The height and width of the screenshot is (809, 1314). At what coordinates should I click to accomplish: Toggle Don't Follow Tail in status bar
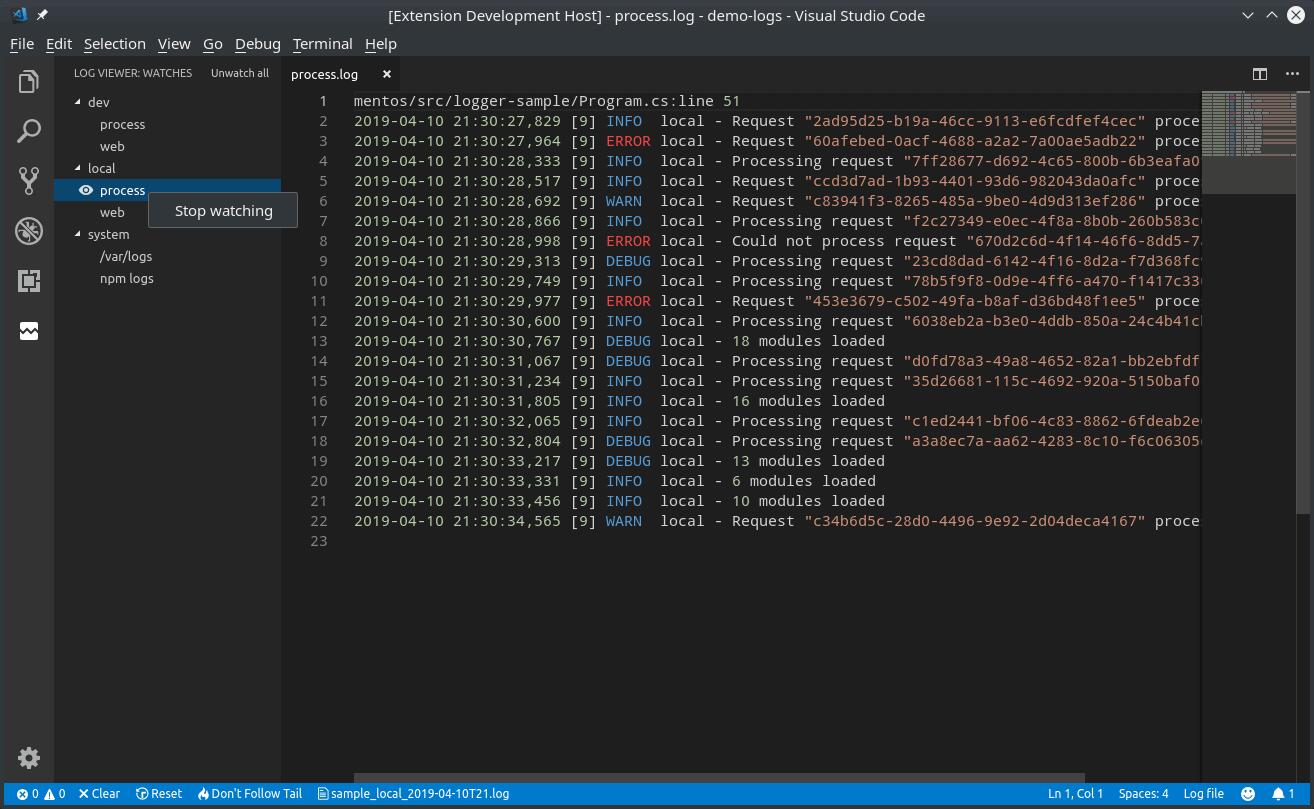tap(249, 793)
